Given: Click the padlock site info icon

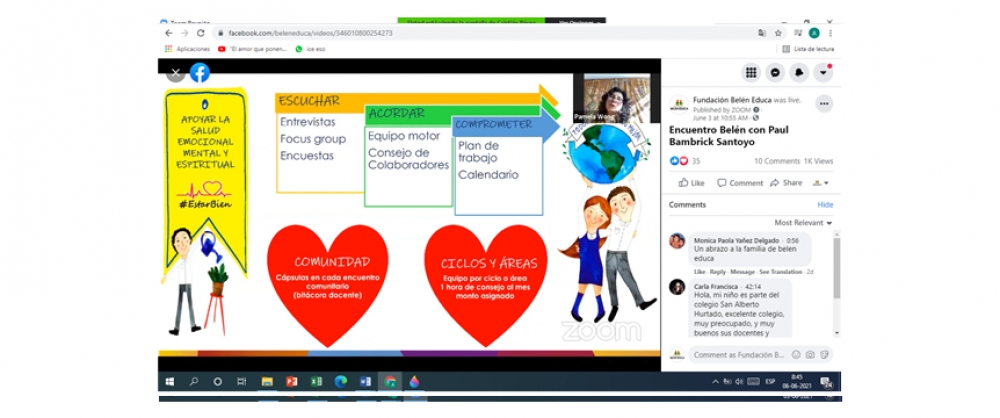Looking at the screenshot, I should tap(221, 33).
